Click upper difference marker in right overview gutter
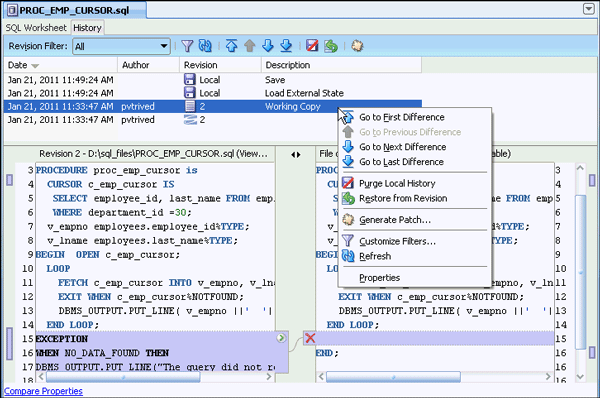600x398 pixels. 592,180
